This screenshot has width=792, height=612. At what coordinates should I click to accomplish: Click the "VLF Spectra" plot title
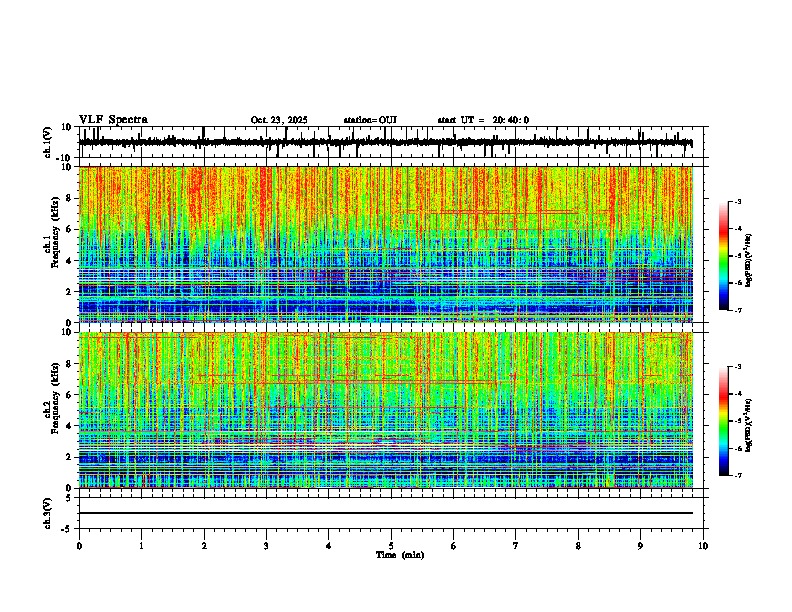point(113,119)
